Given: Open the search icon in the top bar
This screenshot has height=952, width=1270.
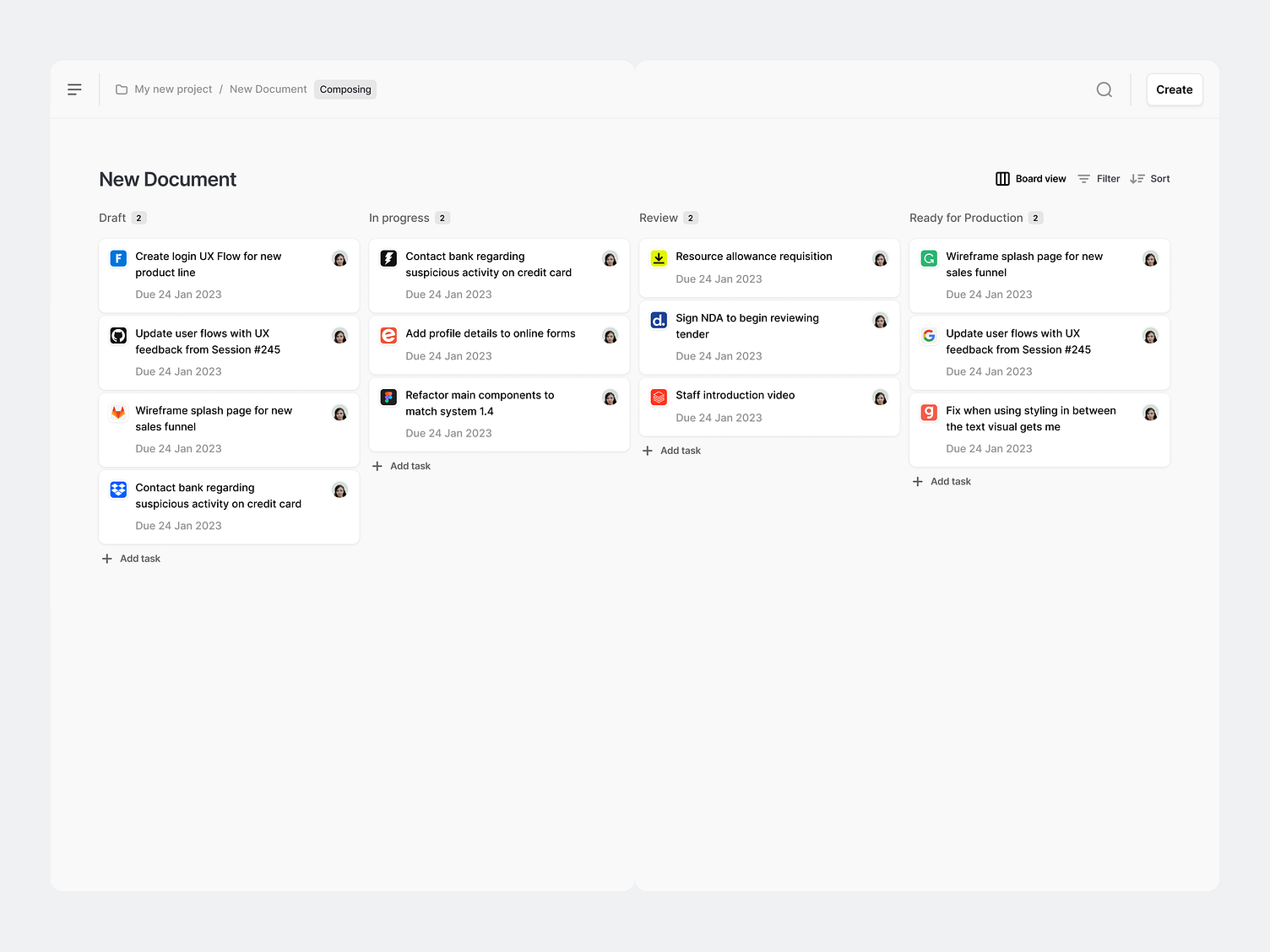Looking at the screenshot, I should [1104, 89].
